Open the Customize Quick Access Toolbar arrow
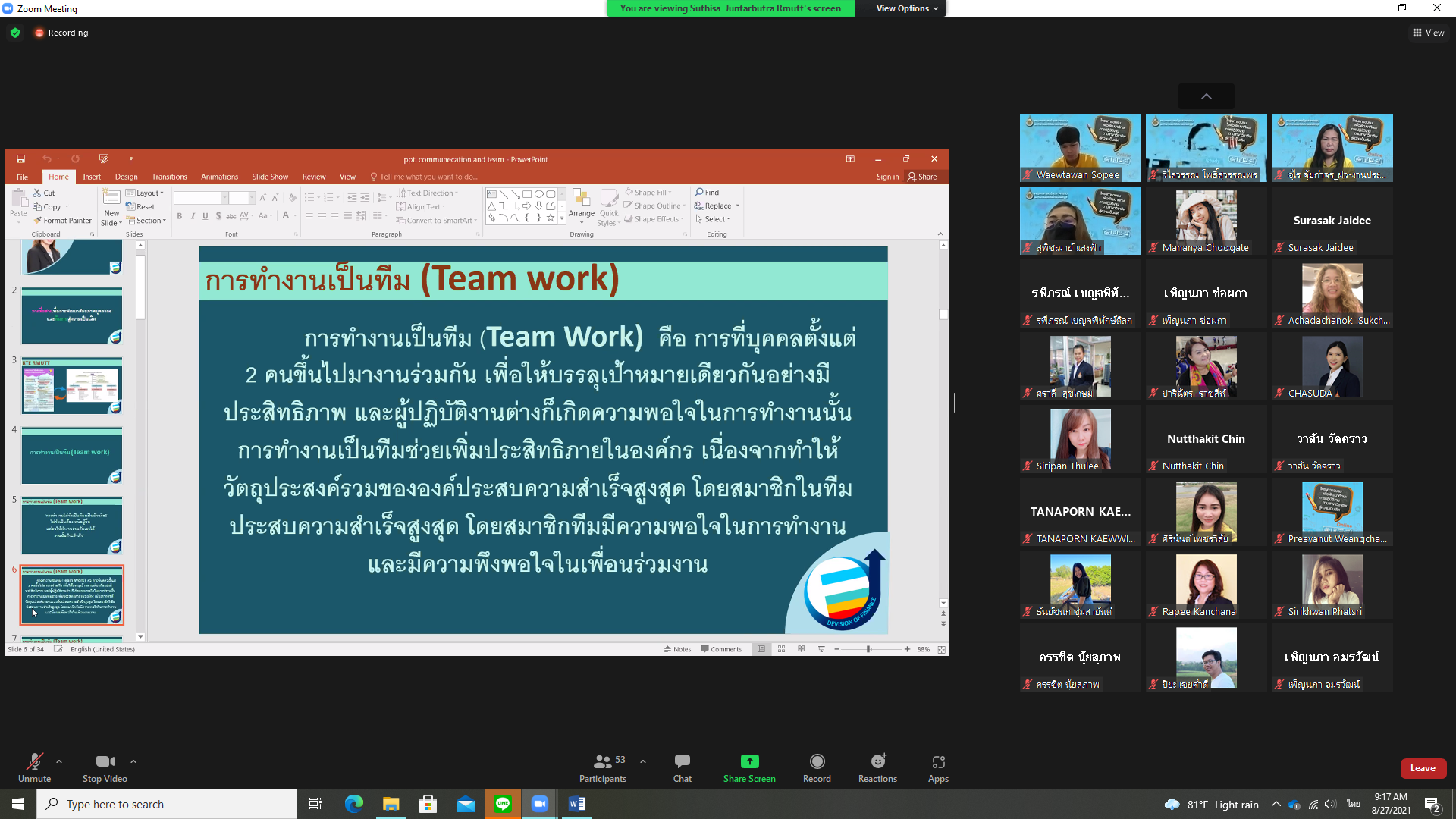1456x819 pixels. [130, 159]
